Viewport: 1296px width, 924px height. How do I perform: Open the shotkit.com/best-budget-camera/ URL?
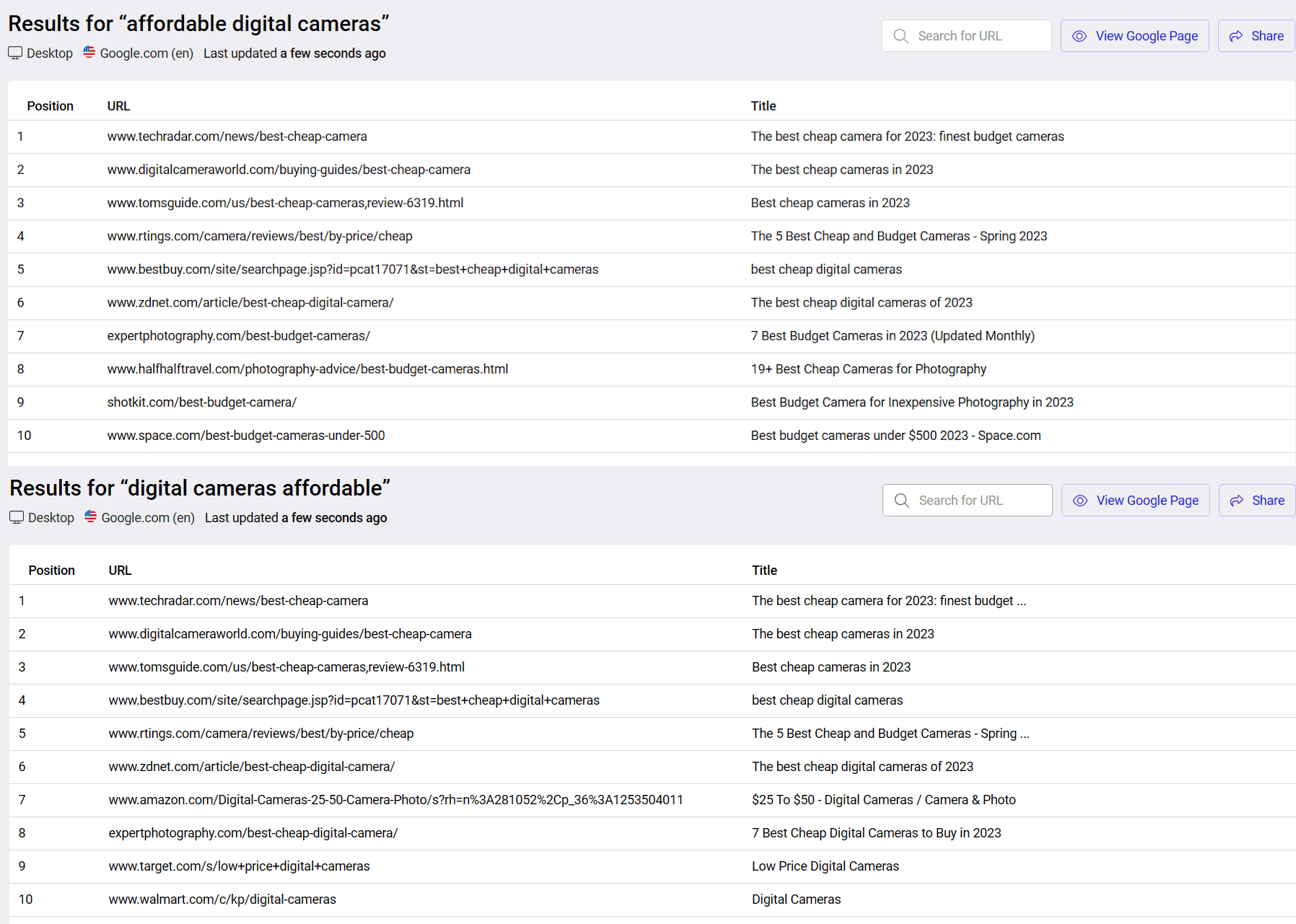(202, 402)
